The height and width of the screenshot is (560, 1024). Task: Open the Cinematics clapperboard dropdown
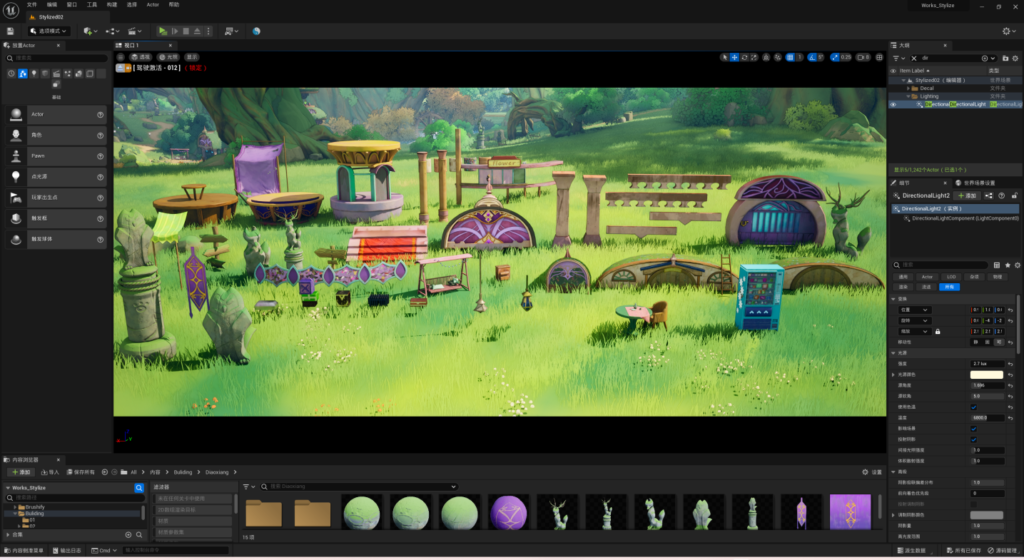[135, 31]
